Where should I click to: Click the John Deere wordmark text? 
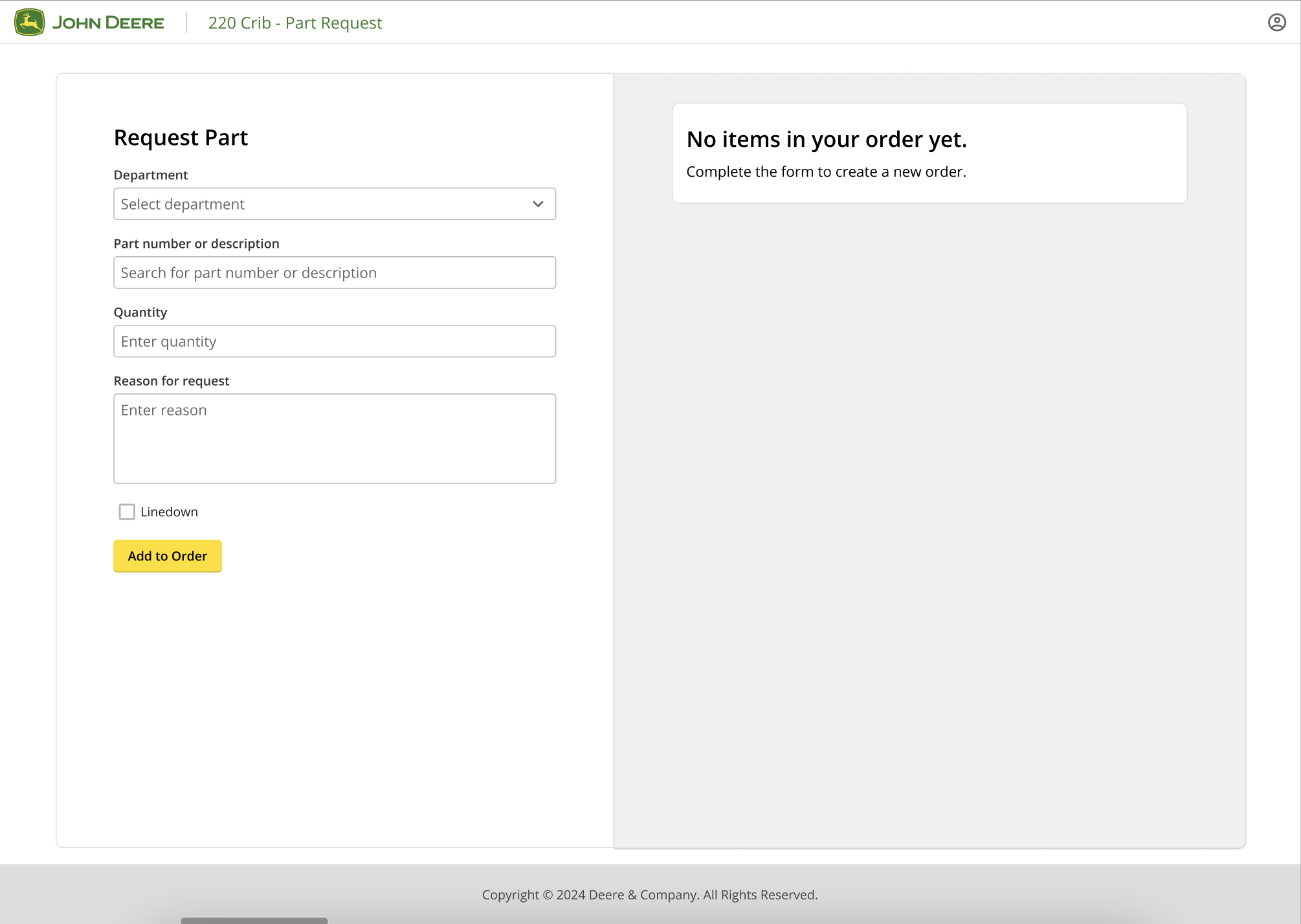point(108,23)
